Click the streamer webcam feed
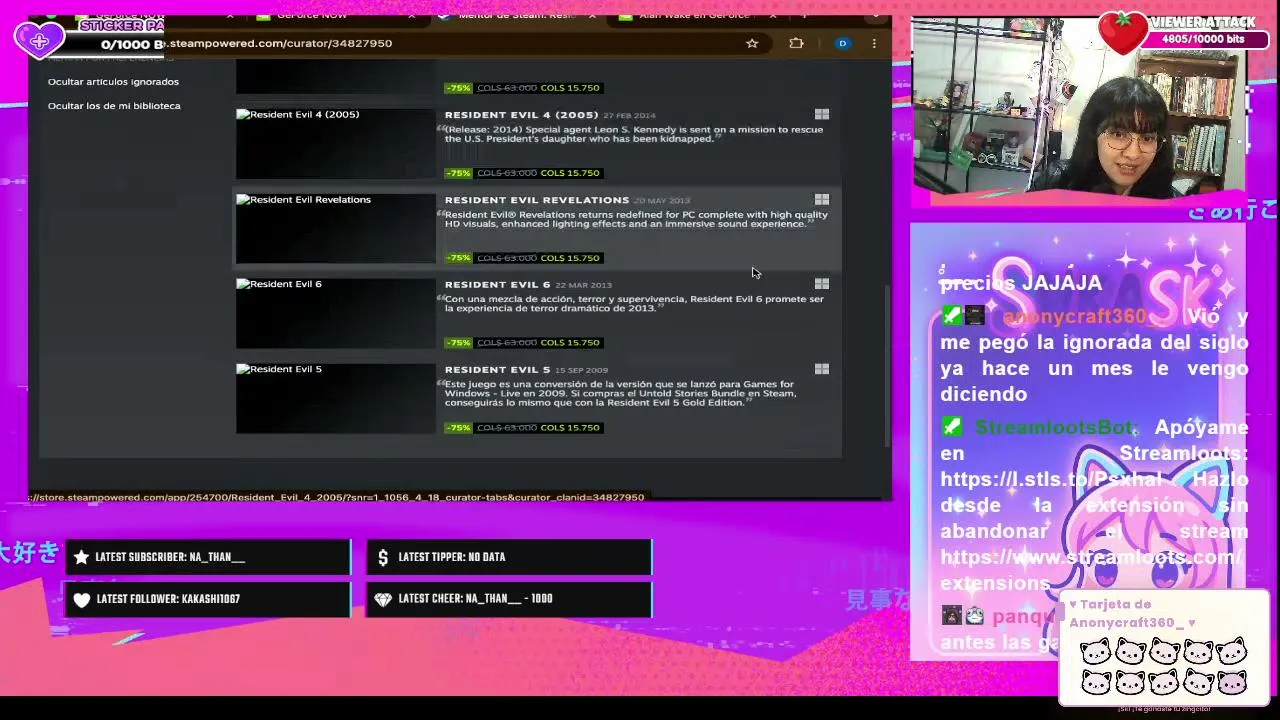This screenshot has height=720, width=1280. [x=1078, y=105]
